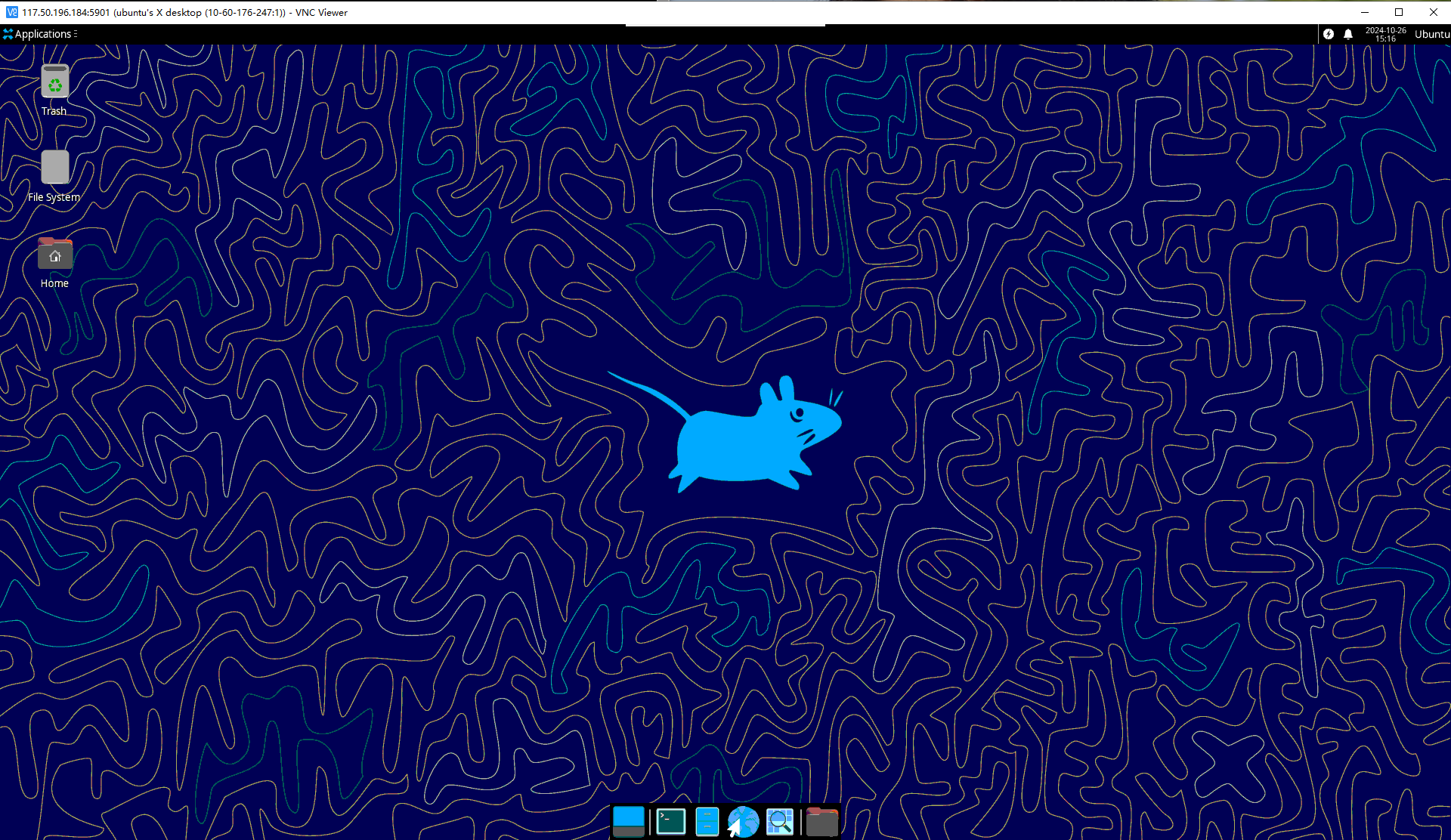
Task: Select the Home folder desktop icon
Action: pyautogui.click(x=54, y=255)
